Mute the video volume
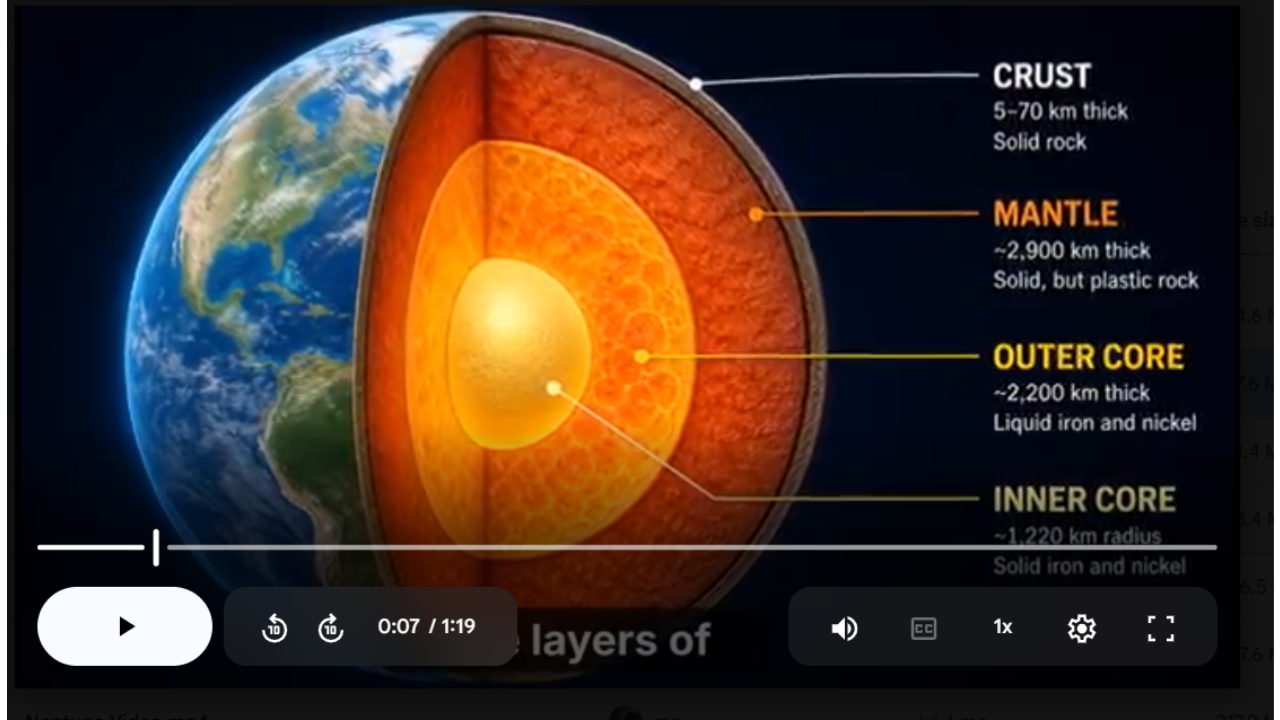 click(x=845, y=628)
